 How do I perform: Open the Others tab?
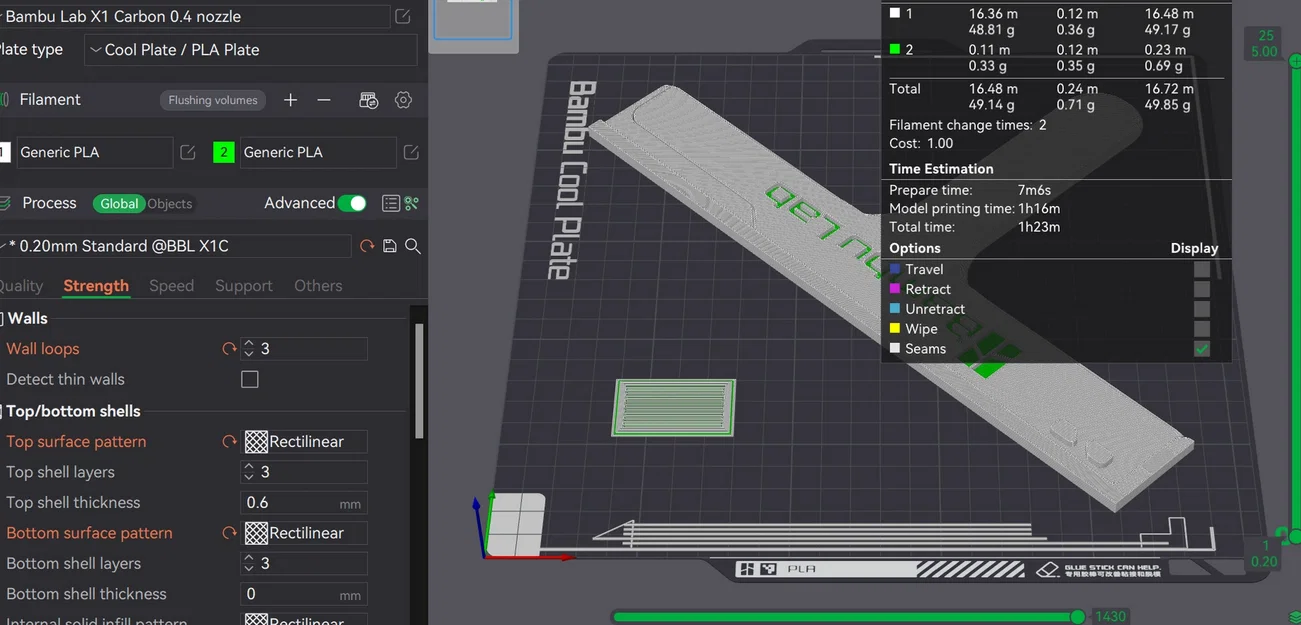click(x=318, y=286)
